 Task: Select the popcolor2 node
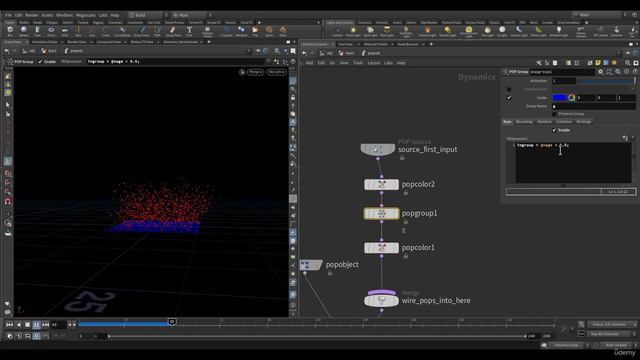coord(382,184)
